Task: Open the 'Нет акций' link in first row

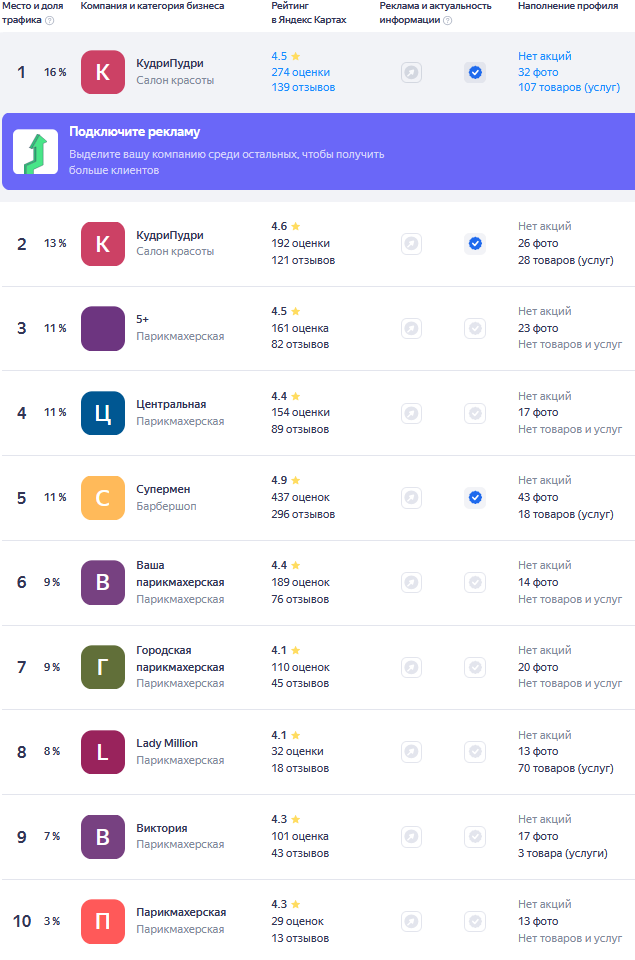Action: [x=544, y=56]
